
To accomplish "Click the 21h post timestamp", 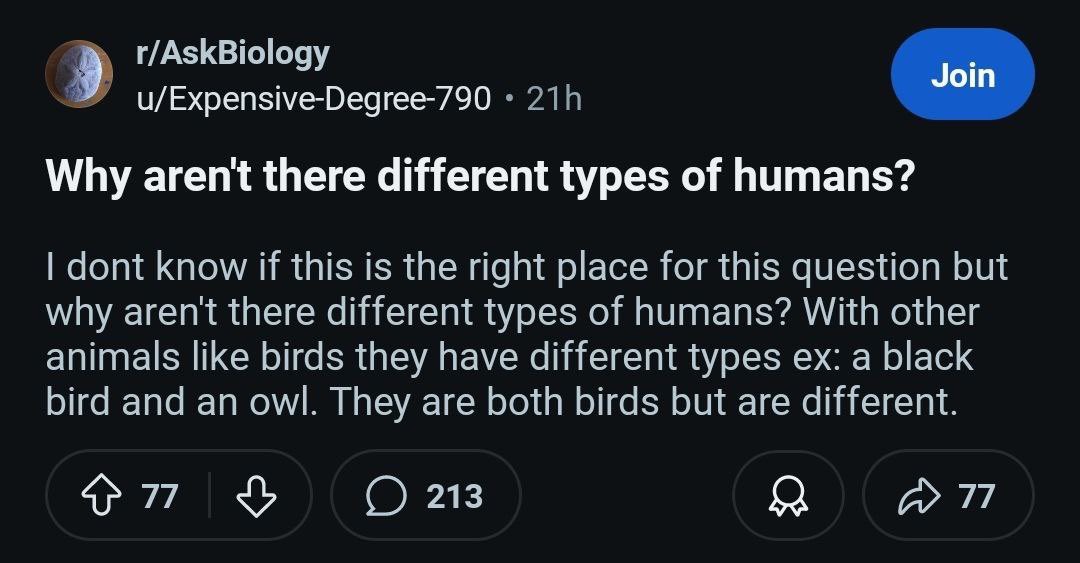I will click(x=554, y=99).
